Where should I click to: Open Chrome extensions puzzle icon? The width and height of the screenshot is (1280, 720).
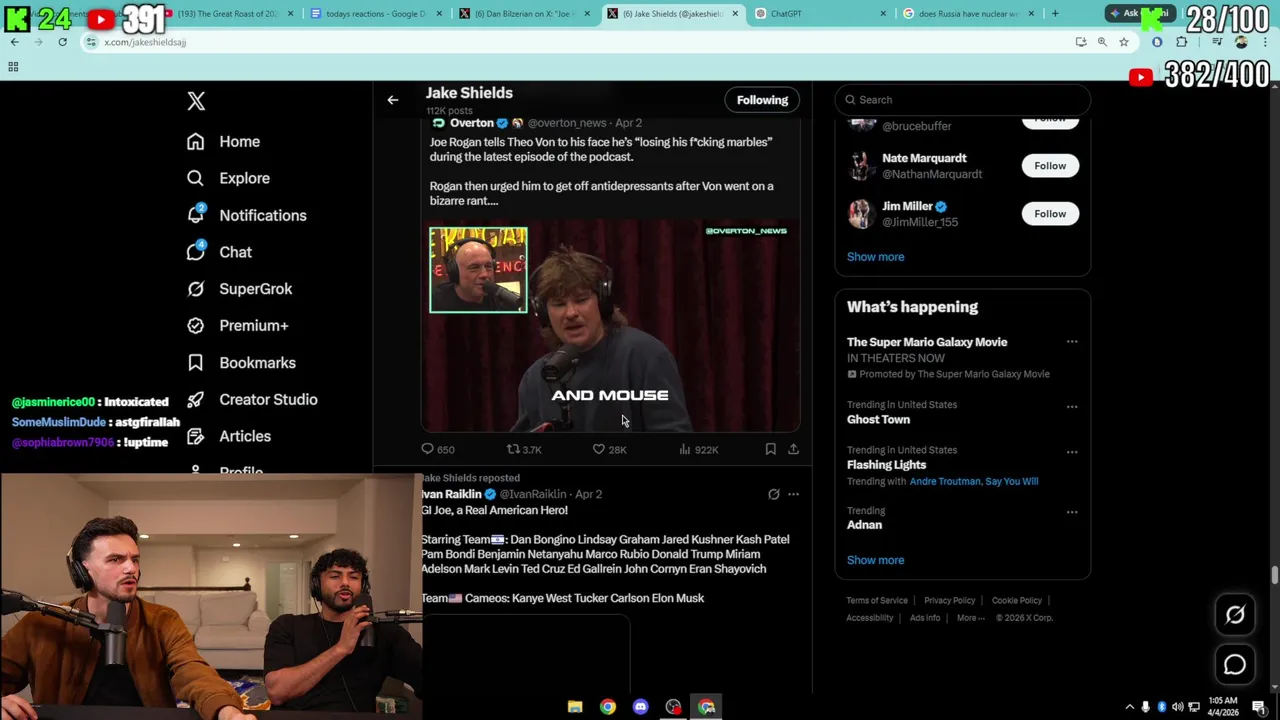(1182, 42)
